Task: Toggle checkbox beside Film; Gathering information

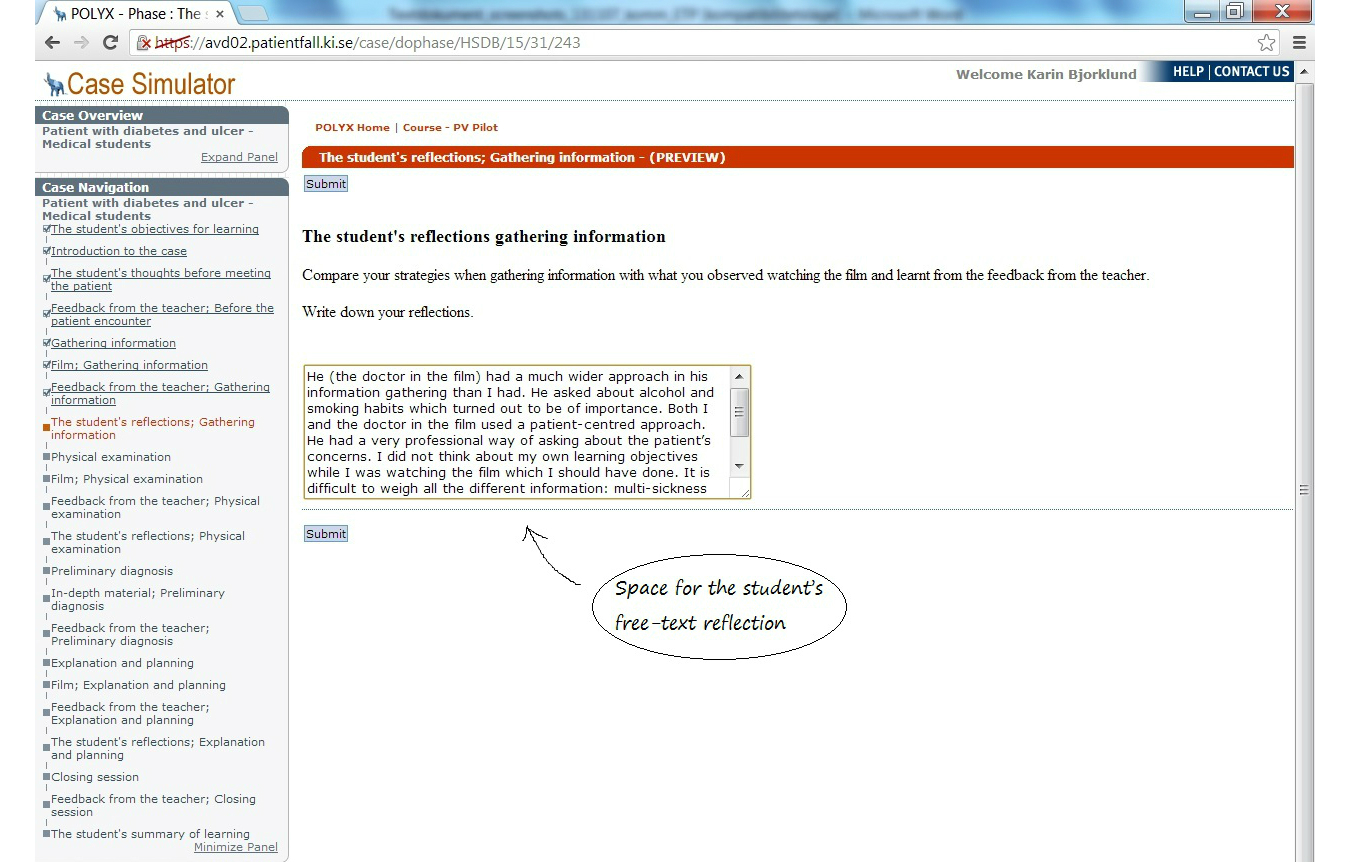Action: point(47,365)
